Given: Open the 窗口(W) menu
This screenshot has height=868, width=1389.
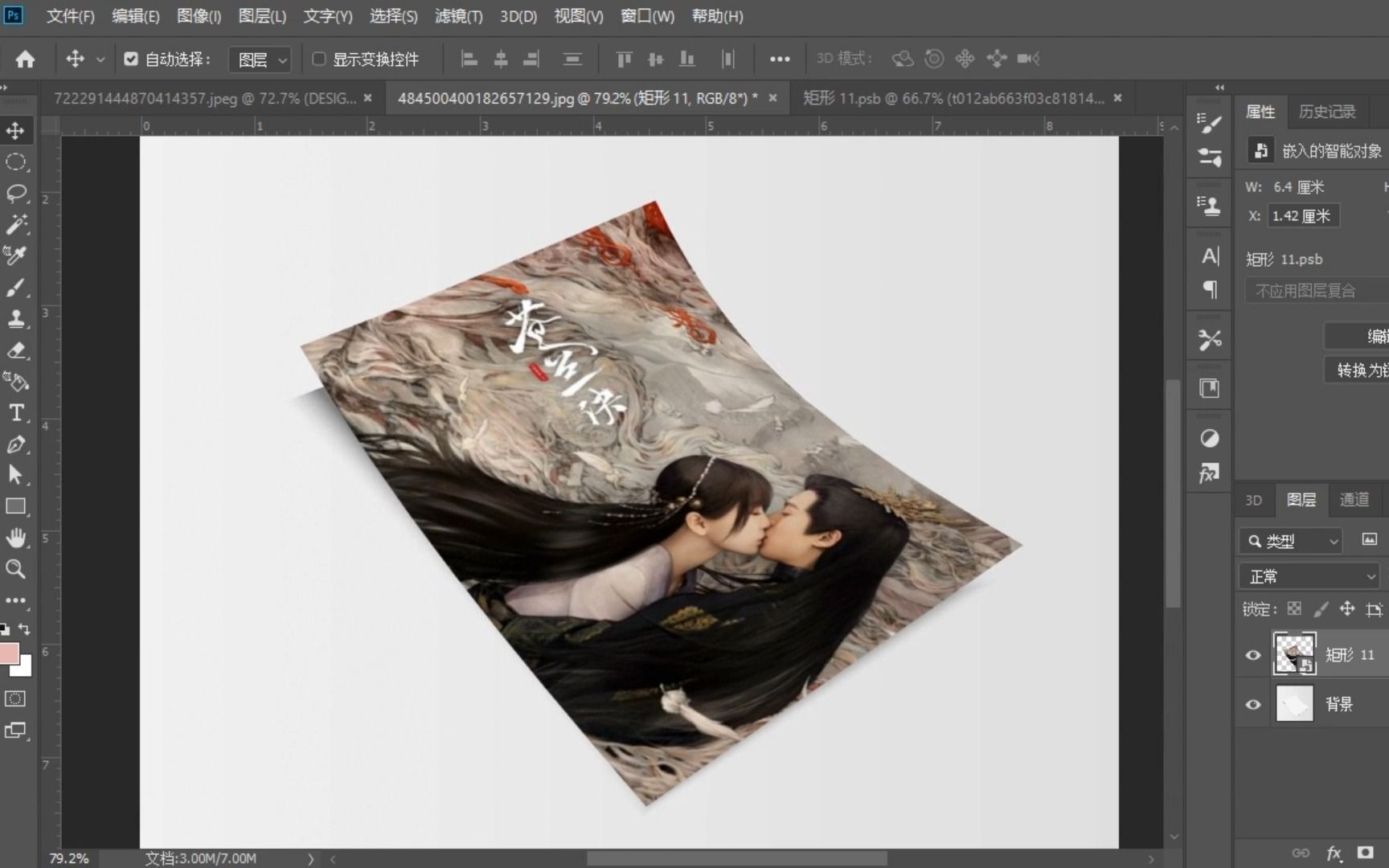Looking at the screenshot, I should (x=647, y=16).
